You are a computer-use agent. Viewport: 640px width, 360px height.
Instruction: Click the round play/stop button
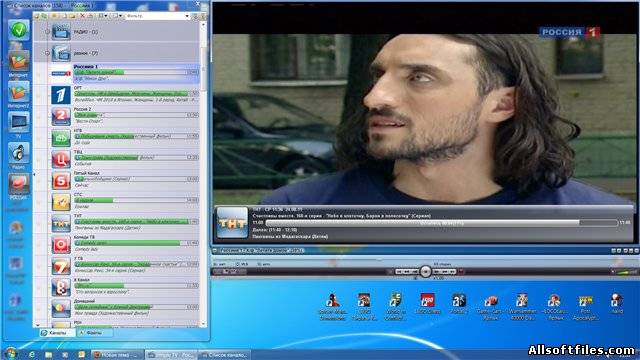pos(425,271)
